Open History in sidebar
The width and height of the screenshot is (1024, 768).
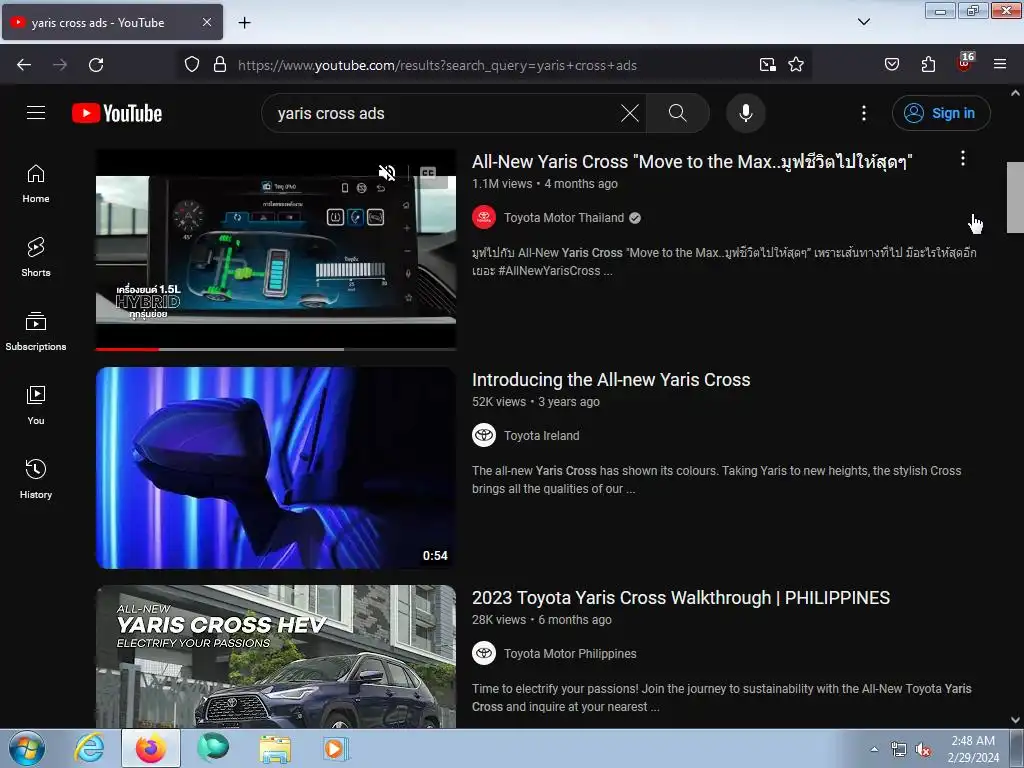tap(36, 479)
